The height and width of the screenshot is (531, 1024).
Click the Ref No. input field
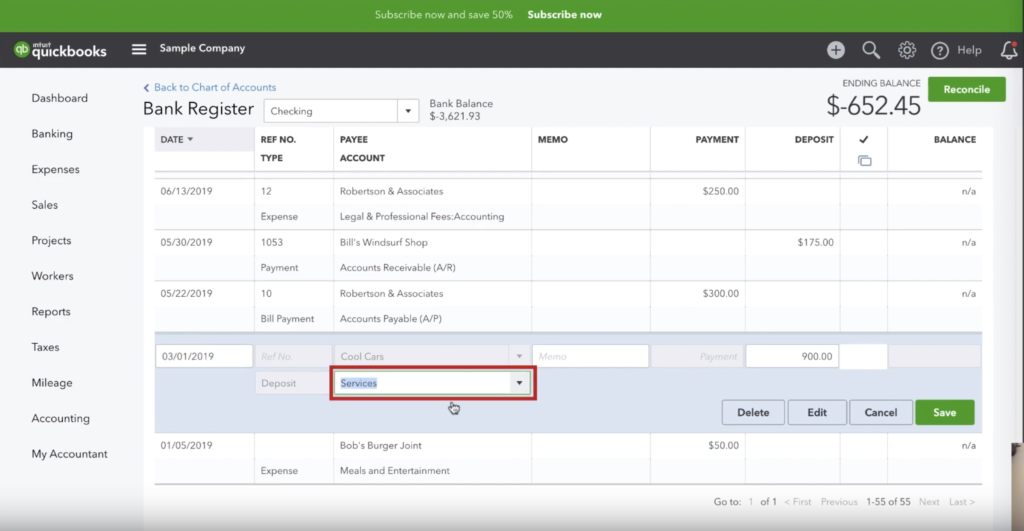pyautogui.click(x=293, y=357)
